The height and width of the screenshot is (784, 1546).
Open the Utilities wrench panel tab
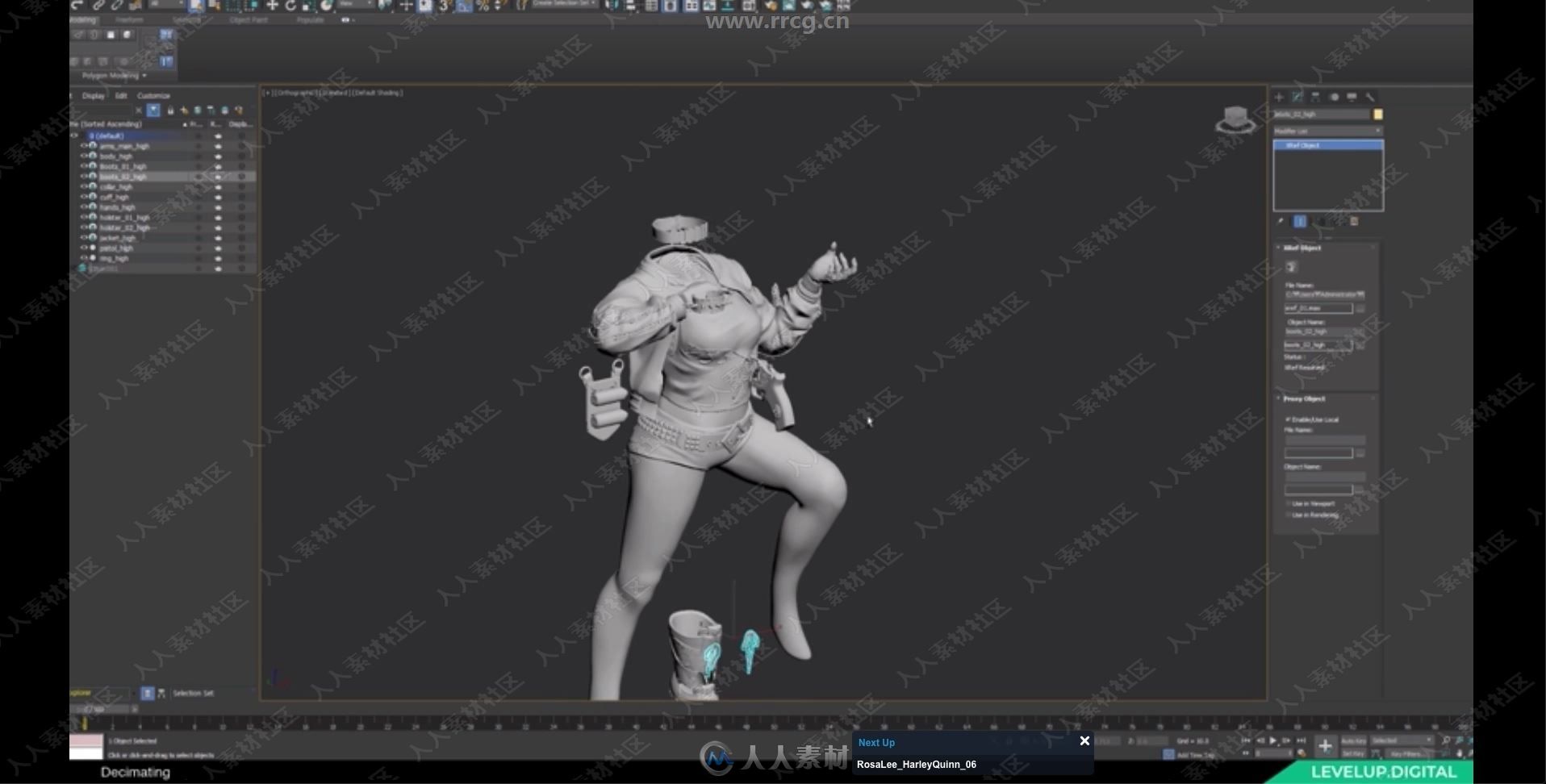1370,97
